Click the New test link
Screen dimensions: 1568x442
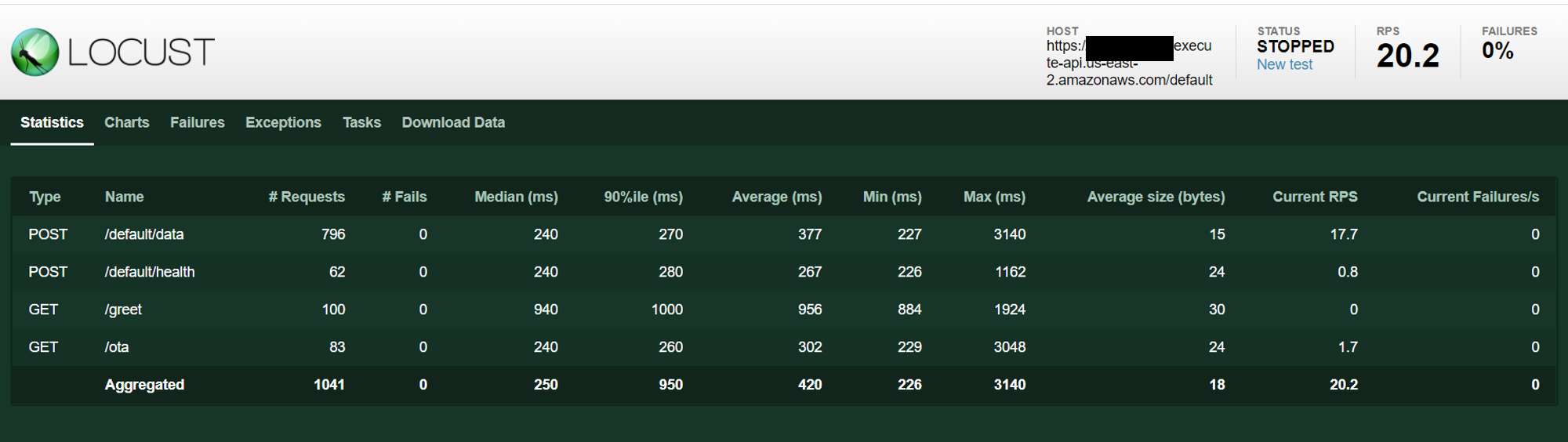coord(1284,65)
